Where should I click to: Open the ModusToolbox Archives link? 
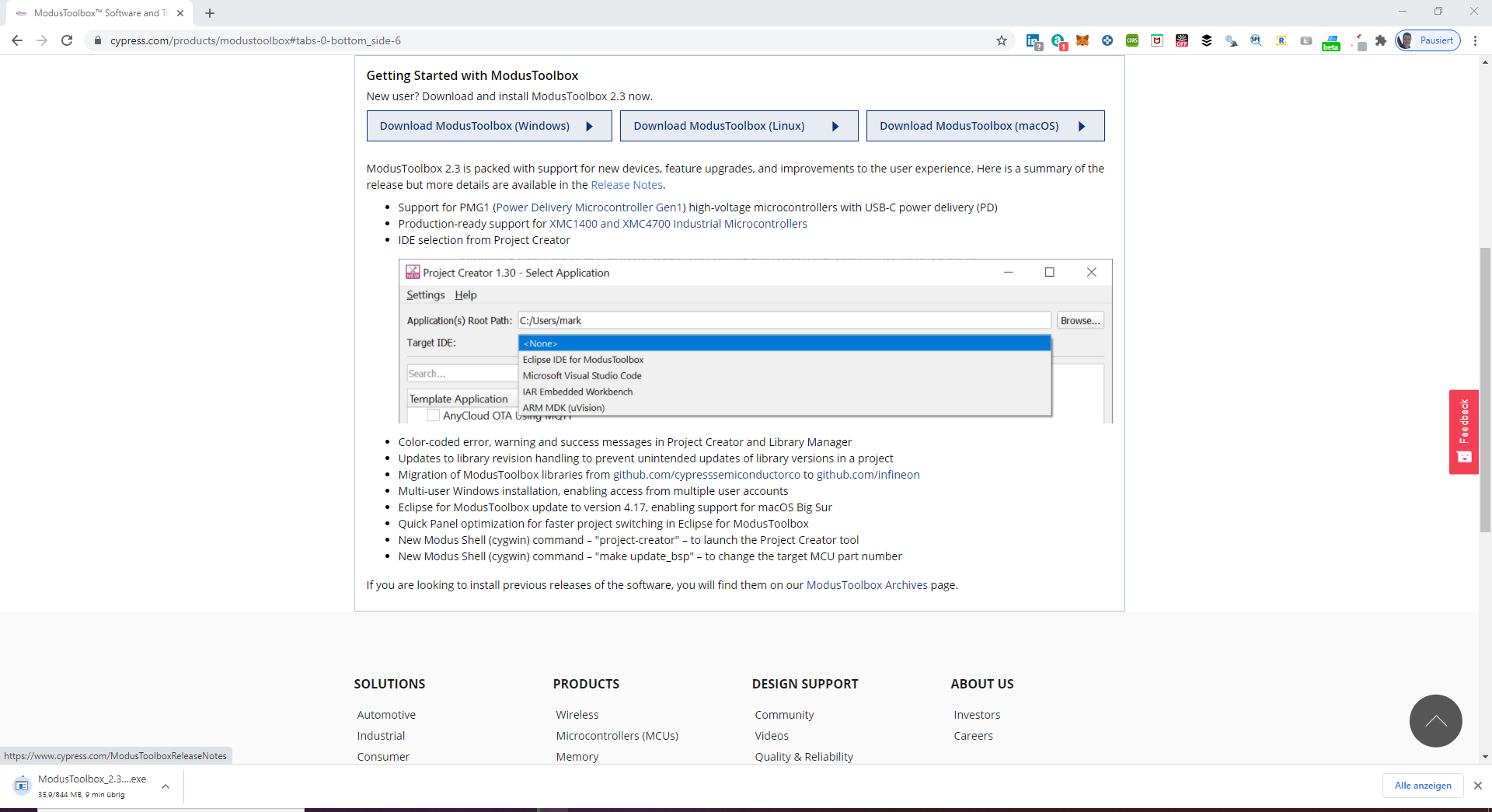[x=867, y=585]
